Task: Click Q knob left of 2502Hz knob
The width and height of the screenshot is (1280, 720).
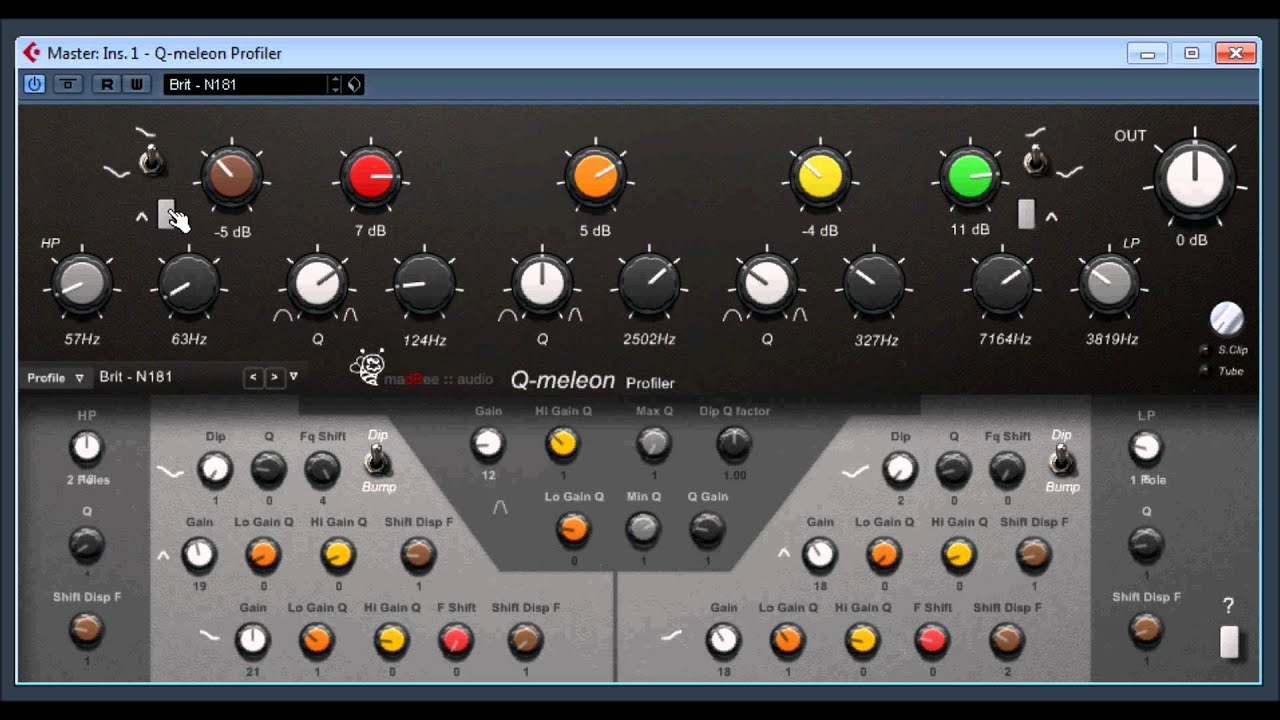Action: [543, 285]
